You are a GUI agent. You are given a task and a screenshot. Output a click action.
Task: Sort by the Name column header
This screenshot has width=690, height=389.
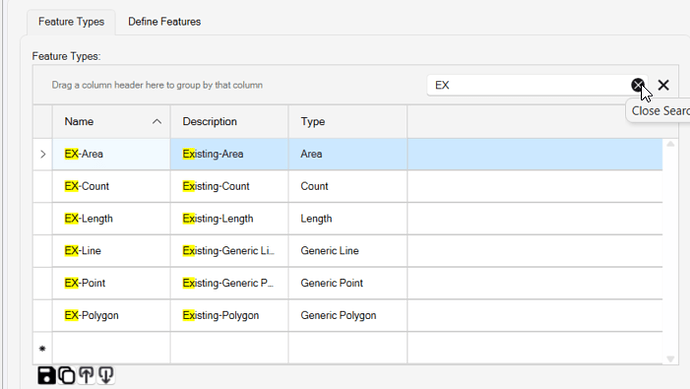[x=111, y=121]
